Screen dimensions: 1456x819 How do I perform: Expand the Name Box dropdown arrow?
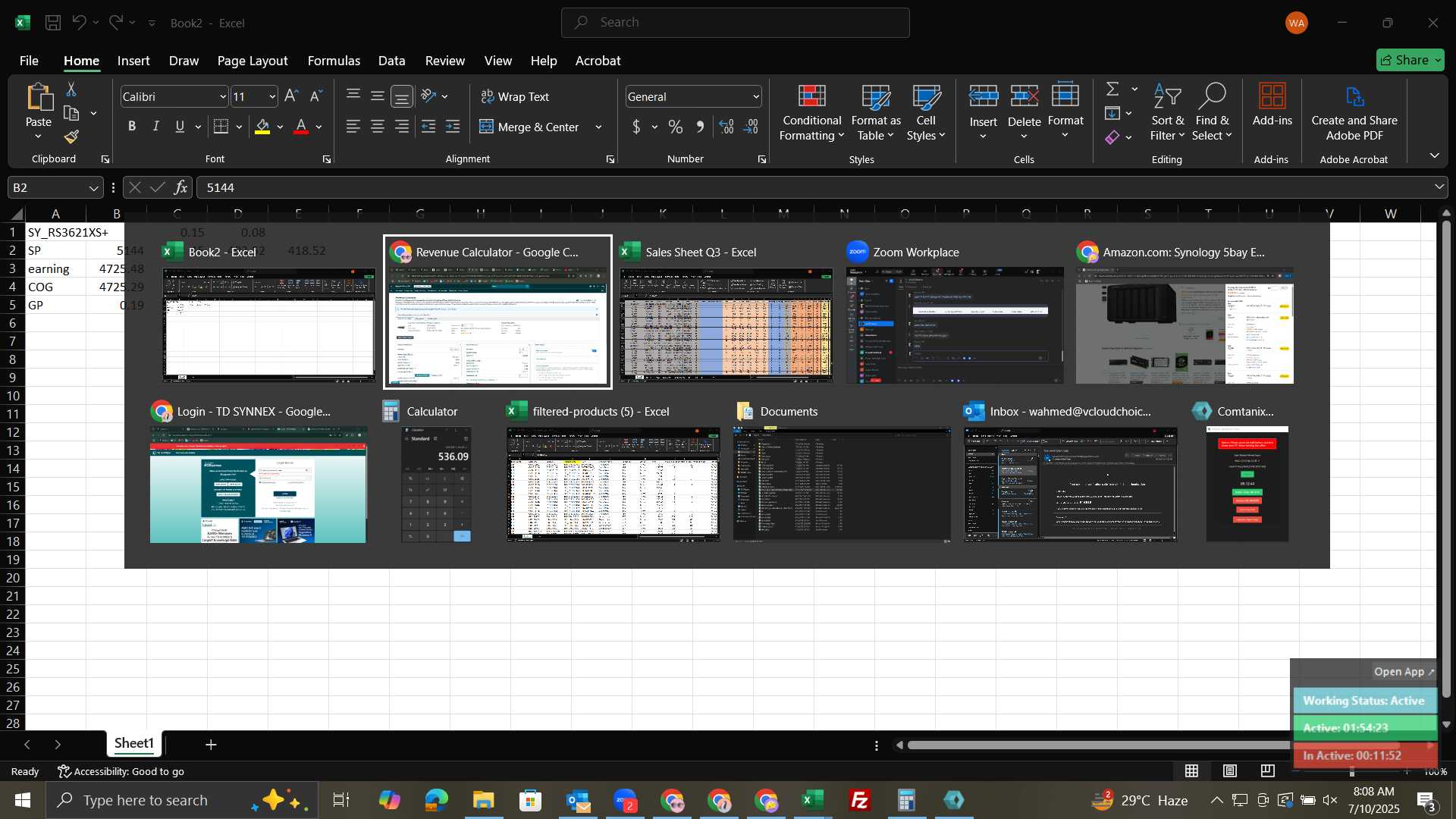[93, 188]
